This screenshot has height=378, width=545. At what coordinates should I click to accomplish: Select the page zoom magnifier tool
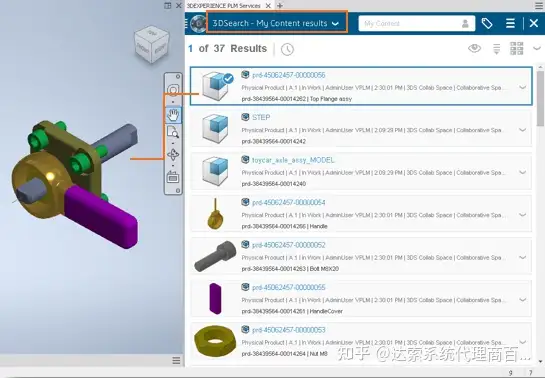pos(173,133)
